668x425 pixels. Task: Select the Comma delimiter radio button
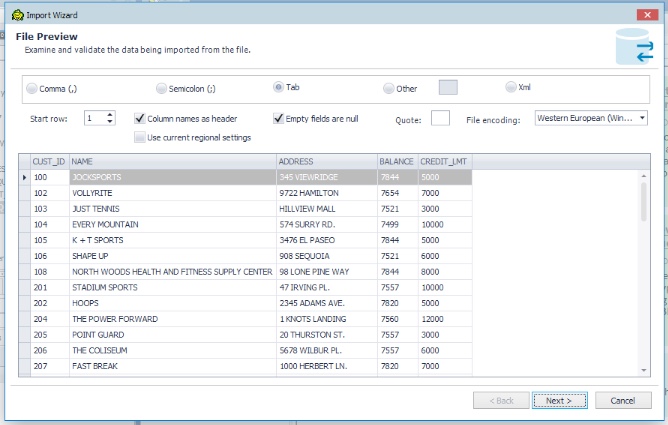coord(31,88)
